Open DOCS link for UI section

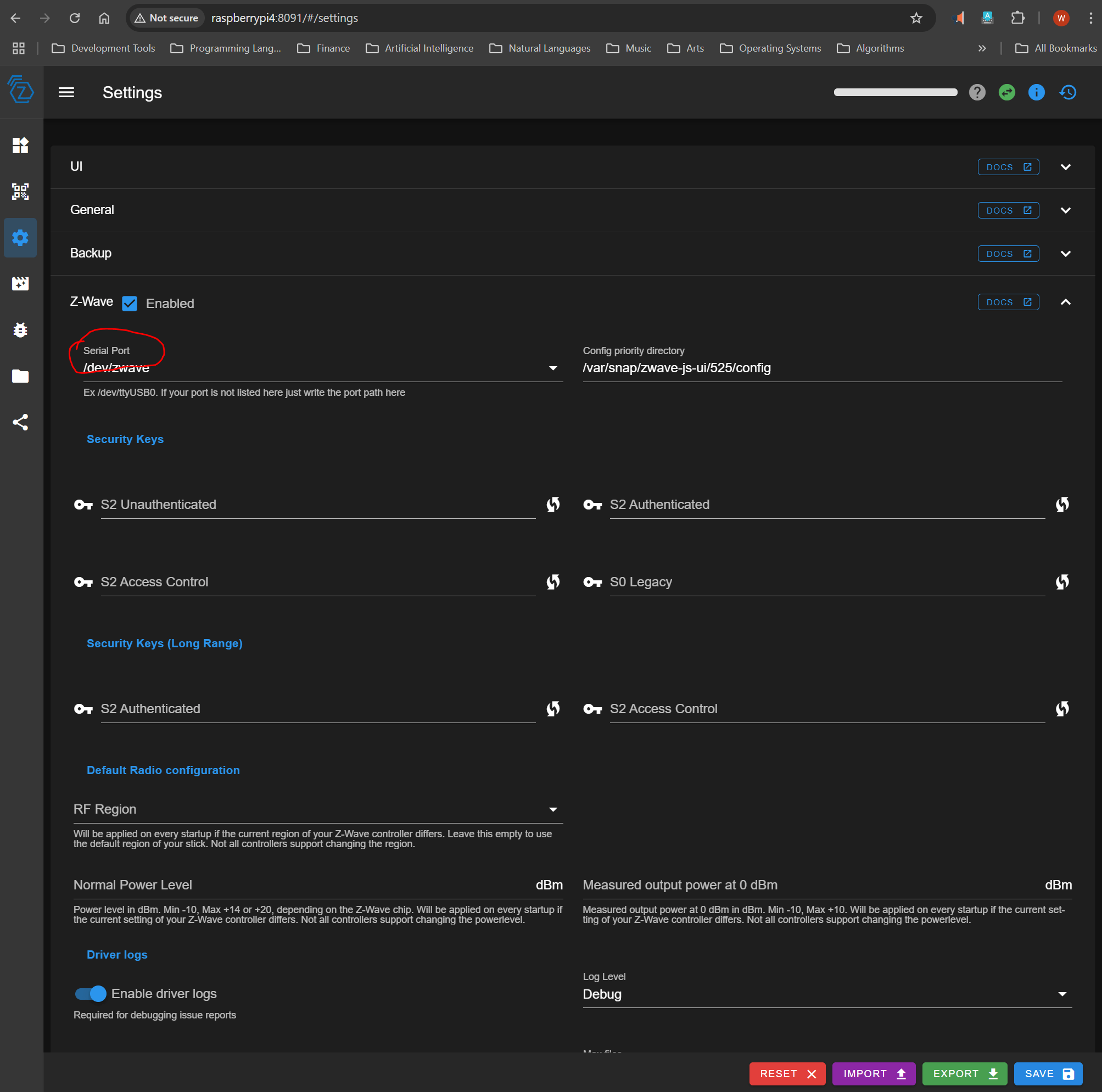(1008, 167)
